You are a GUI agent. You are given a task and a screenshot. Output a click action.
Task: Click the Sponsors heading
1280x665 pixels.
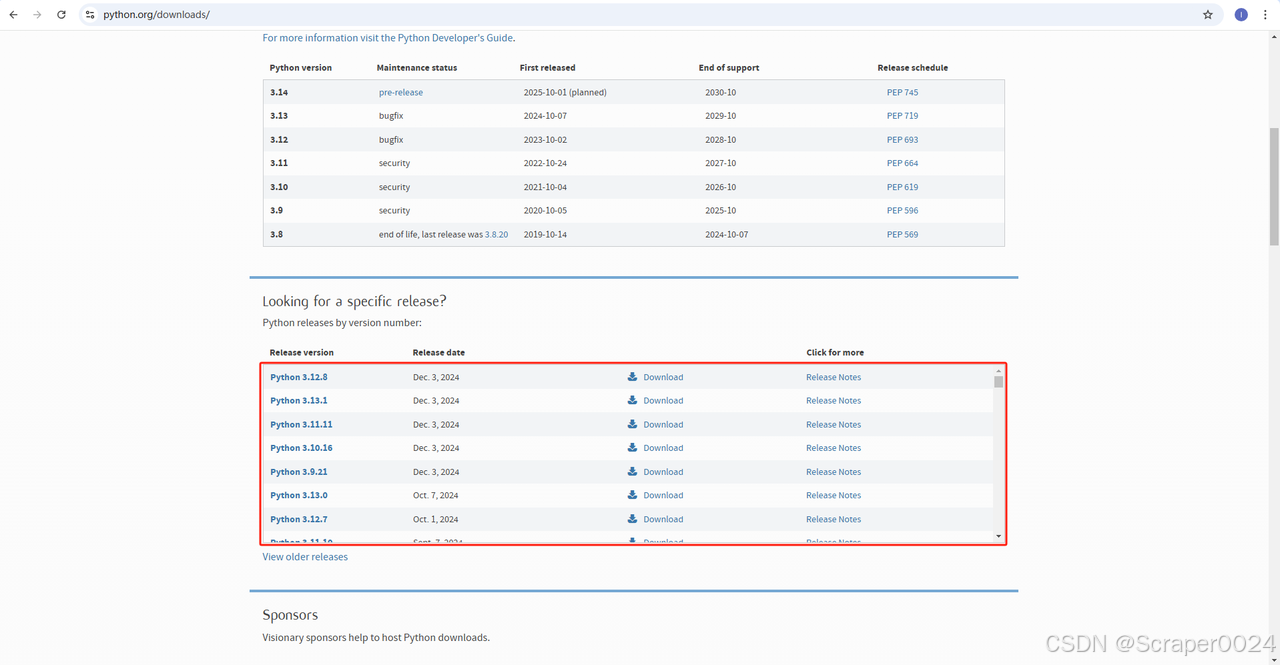(290, 615)
